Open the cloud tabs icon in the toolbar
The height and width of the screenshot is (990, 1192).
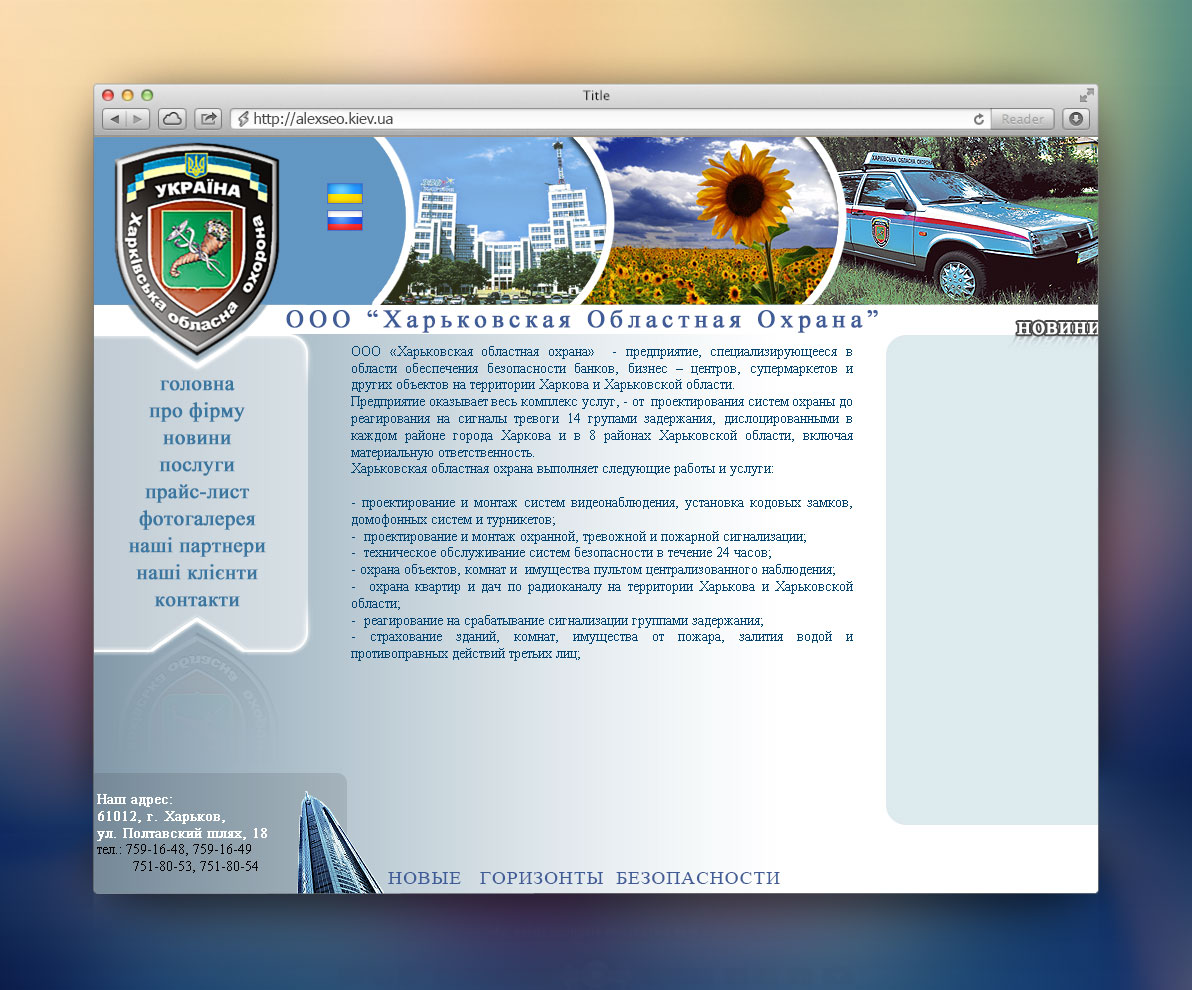[171, 118]
